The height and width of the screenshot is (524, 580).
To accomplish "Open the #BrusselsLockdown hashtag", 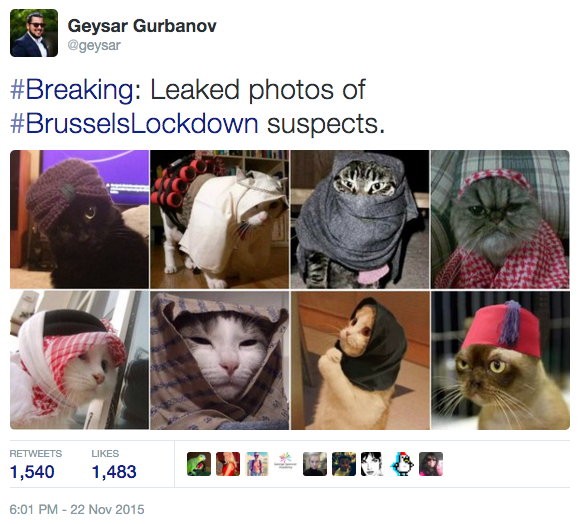I will pyautogui.click(x=134, y=124).
